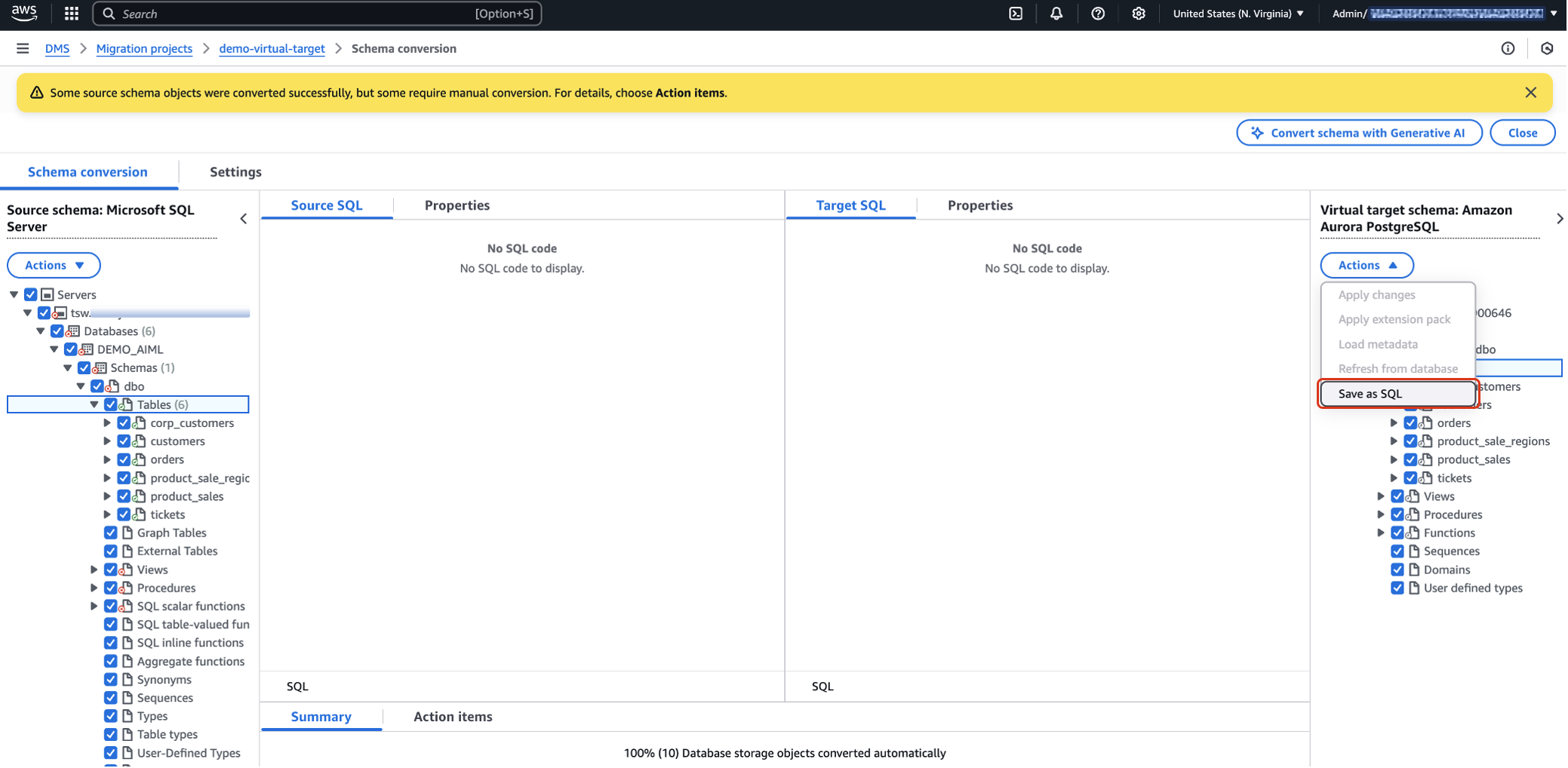This screenshot has height=768, width=1568.
Task: Collapse the source schema panel
Action: pyautogui.click(x=243, y=219)
